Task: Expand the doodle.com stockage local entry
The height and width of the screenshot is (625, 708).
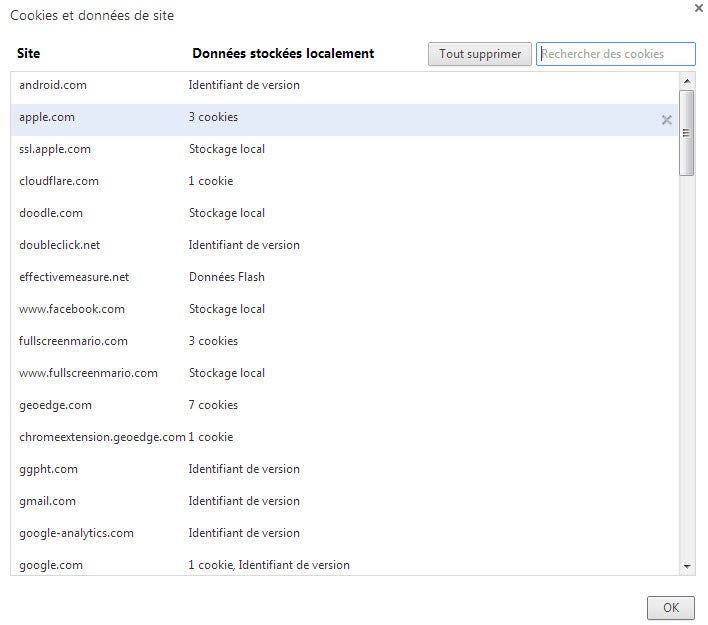Action: click(x=51, y=214)
